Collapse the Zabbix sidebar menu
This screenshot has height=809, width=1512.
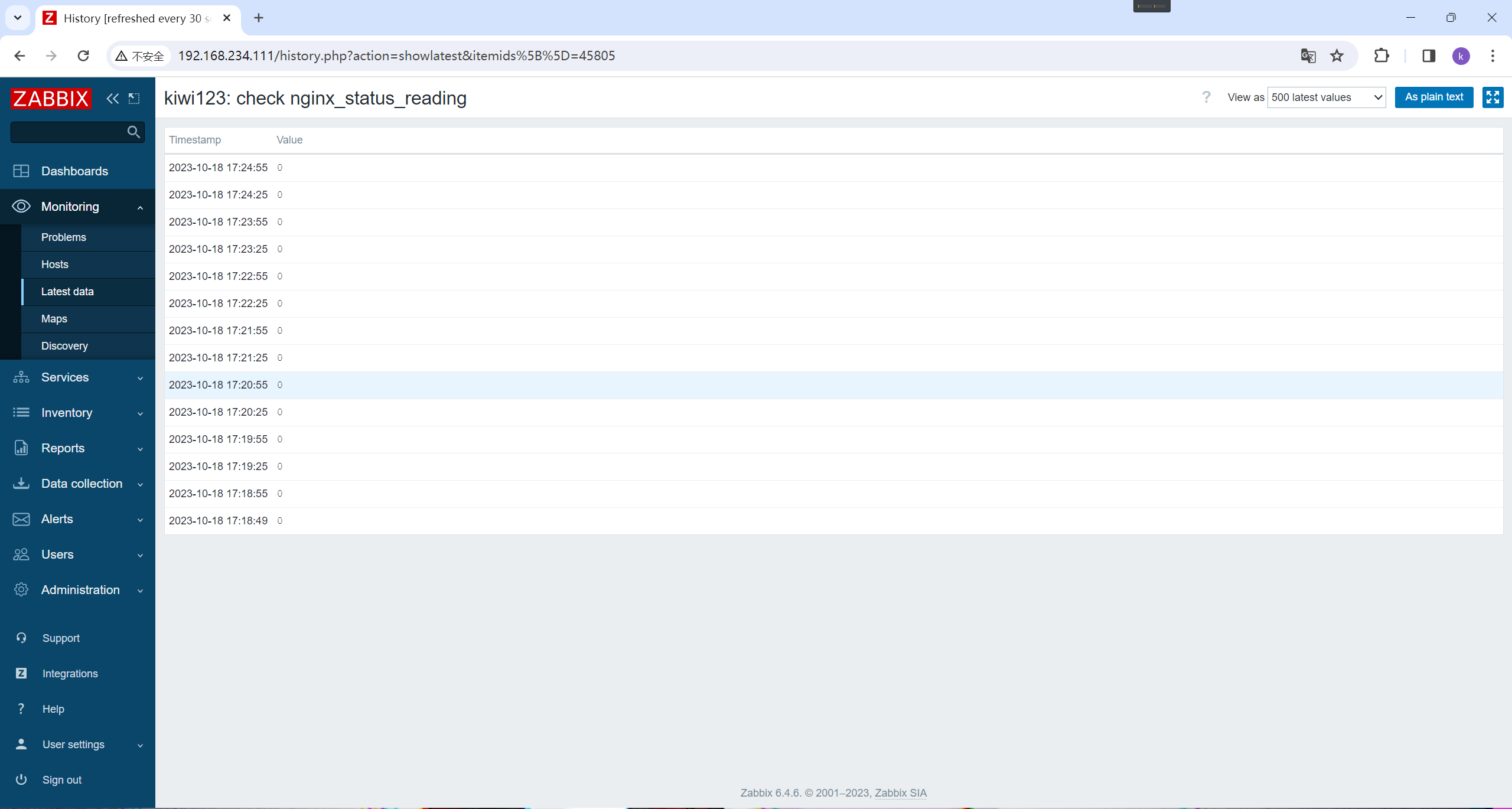(112, 99)
